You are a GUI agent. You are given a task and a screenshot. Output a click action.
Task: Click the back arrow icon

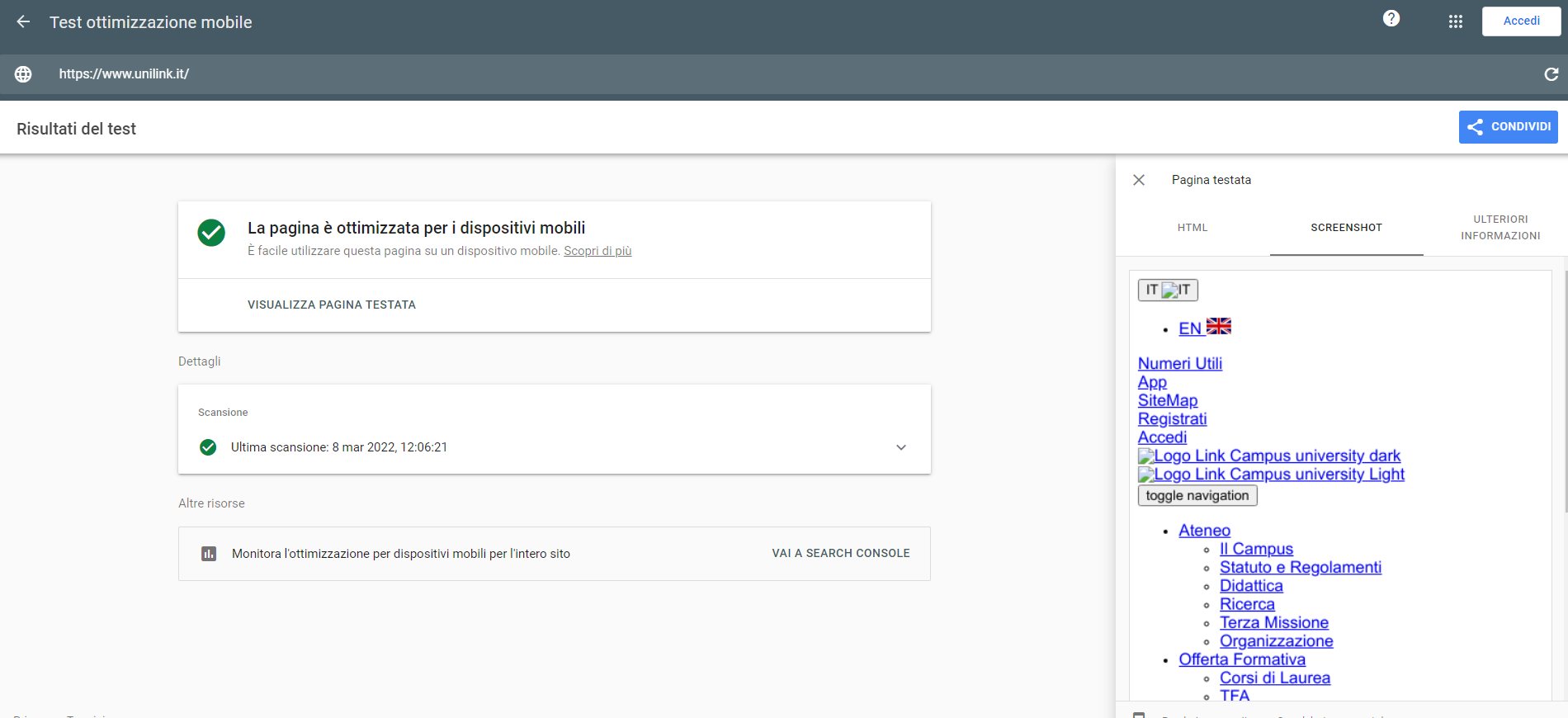point(23,22)
